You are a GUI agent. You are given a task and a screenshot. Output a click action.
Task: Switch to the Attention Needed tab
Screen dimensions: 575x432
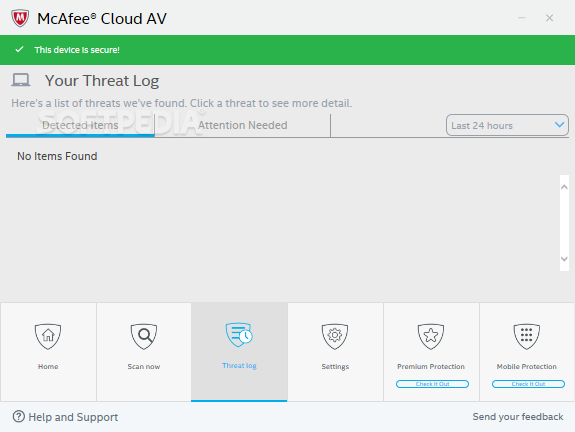(242, 125)
